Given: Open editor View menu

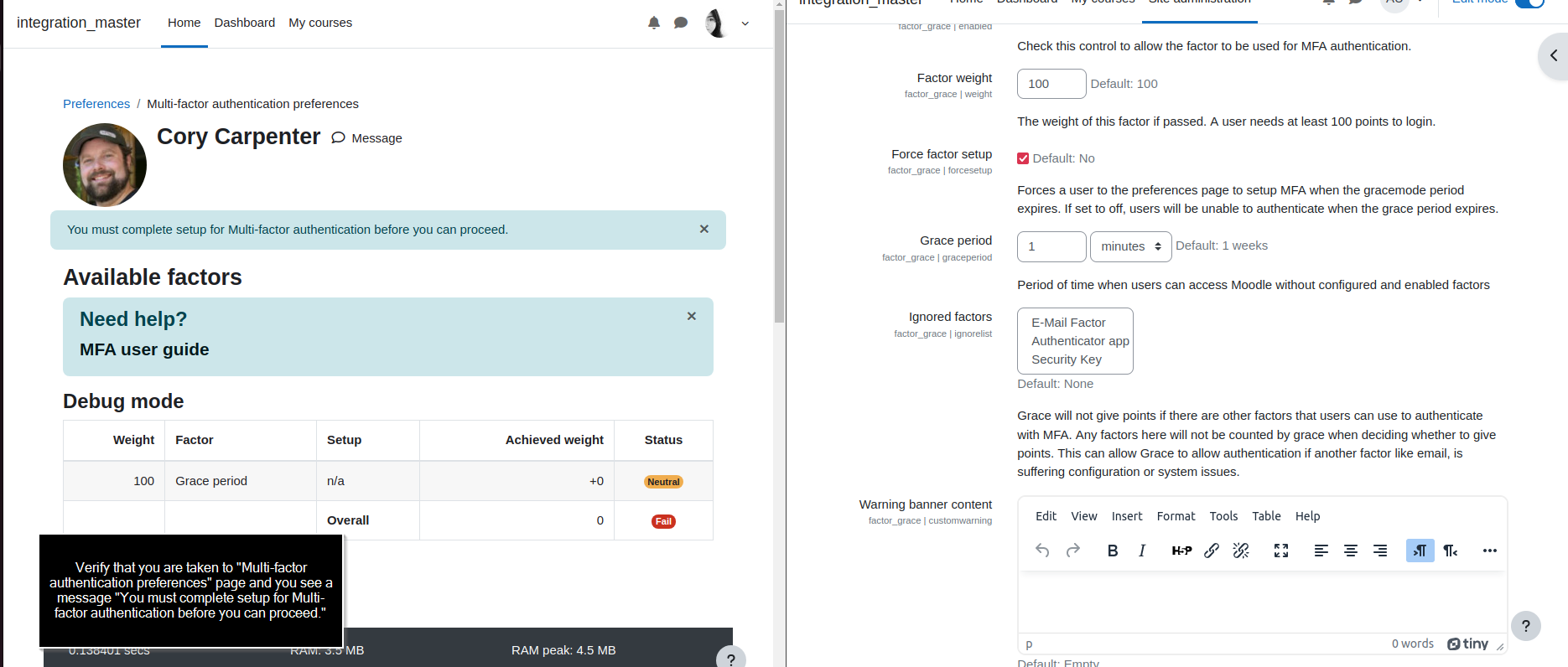Looking at the screenshot, I should [x=1083, y=516].
